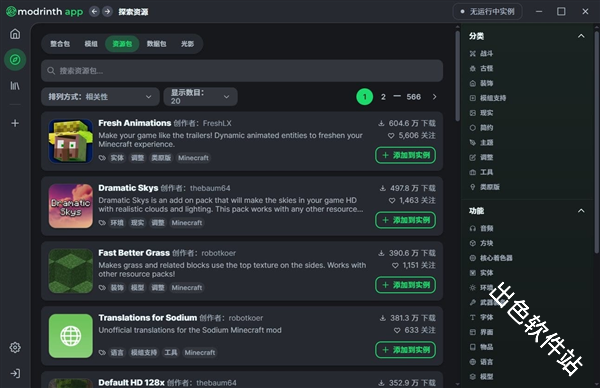Click the 类原版 tag on Fresh Animations card
The image size is (600, 388).
161,158
